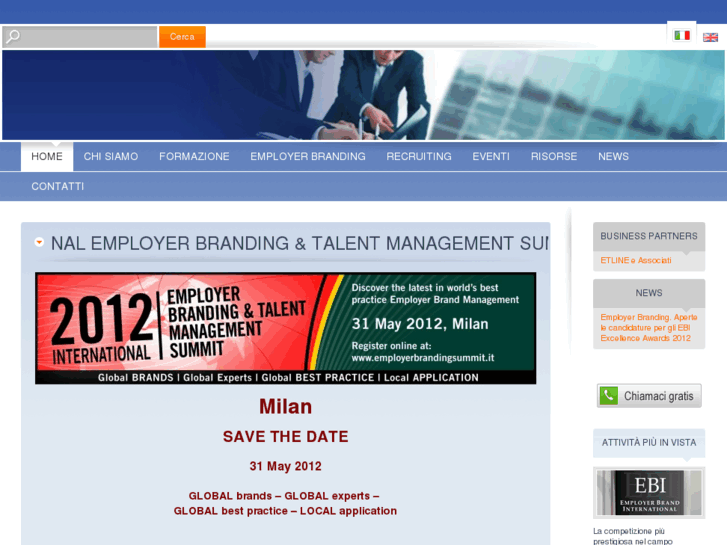
Task: Open the EMPLOYER BRANDING menu
Action: coord(308,156)
